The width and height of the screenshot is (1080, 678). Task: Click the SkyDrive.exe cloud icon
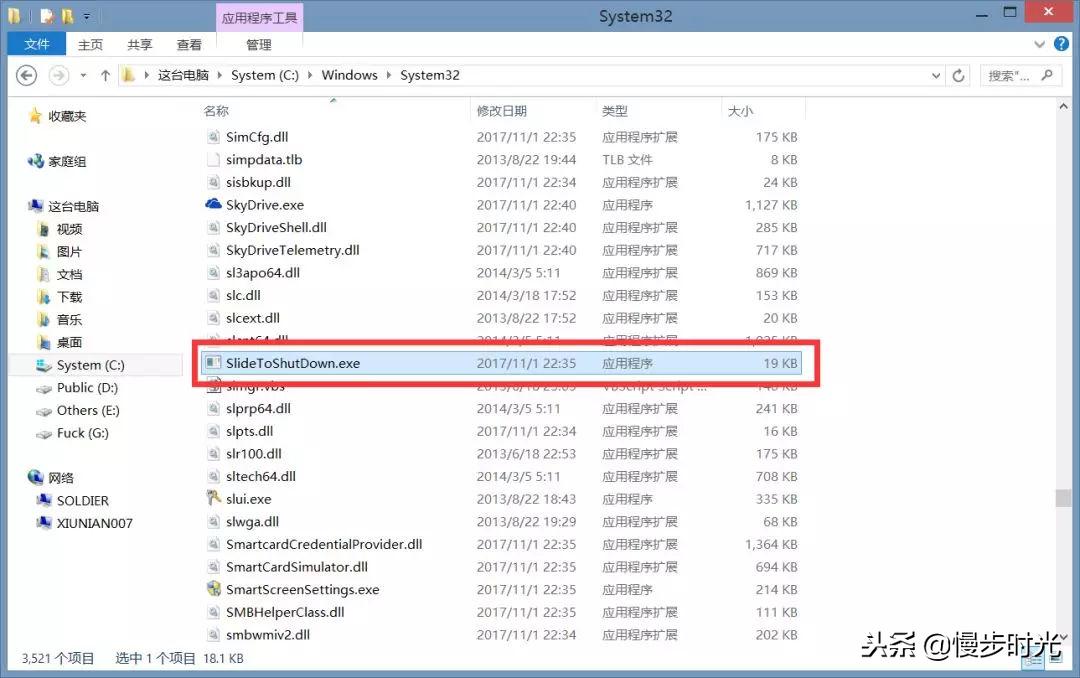tap(213, 205)
